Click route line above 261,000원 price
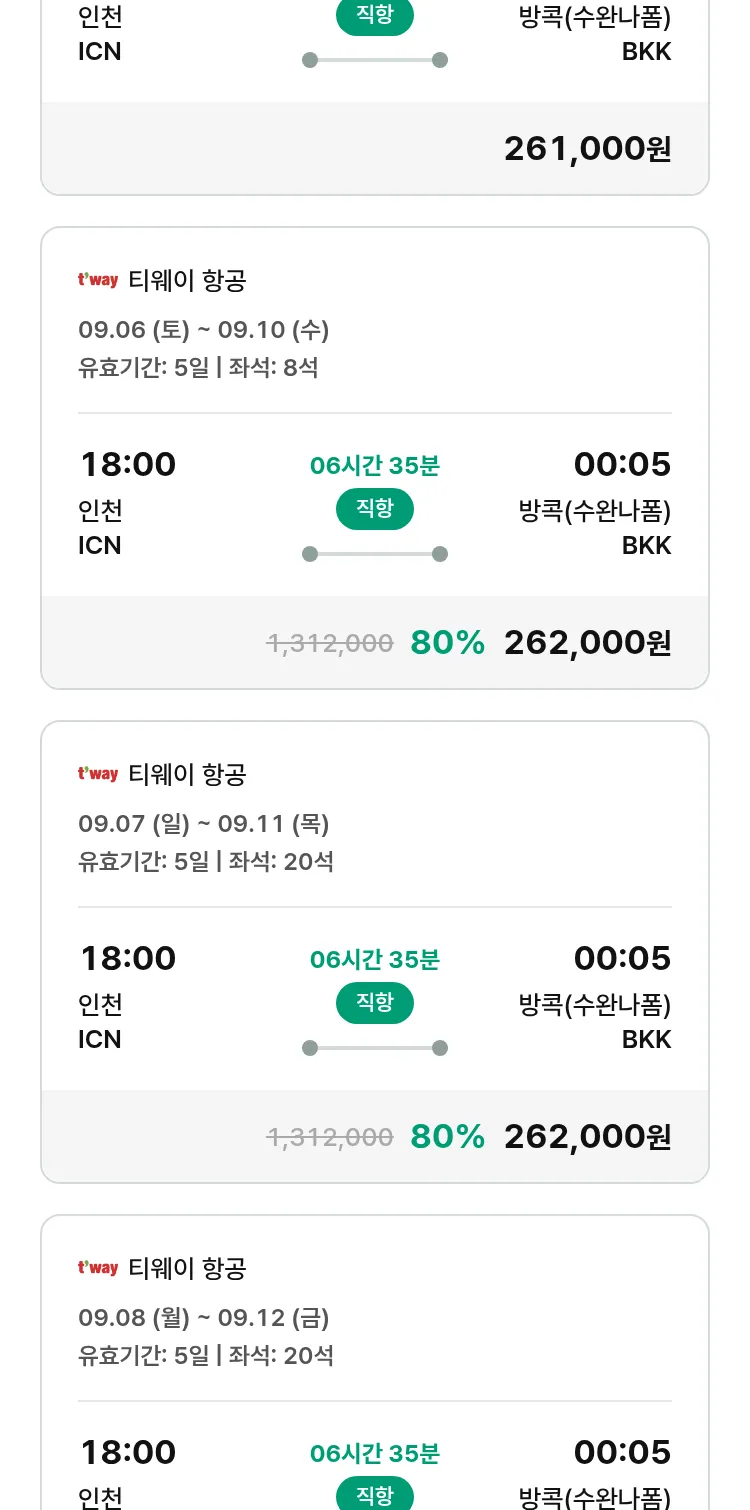750x1510 pixels. 375,60
